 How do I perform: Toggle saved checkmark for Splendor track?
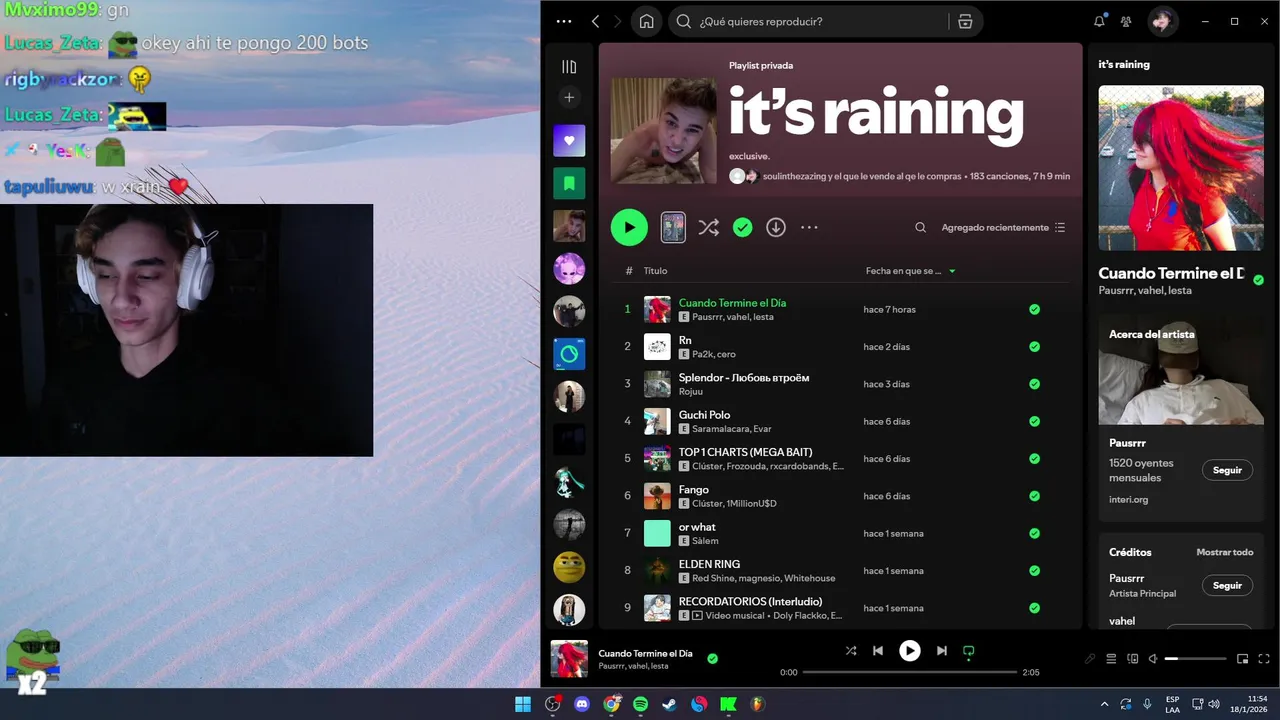pyautogui.click(x=1034, y=384)
